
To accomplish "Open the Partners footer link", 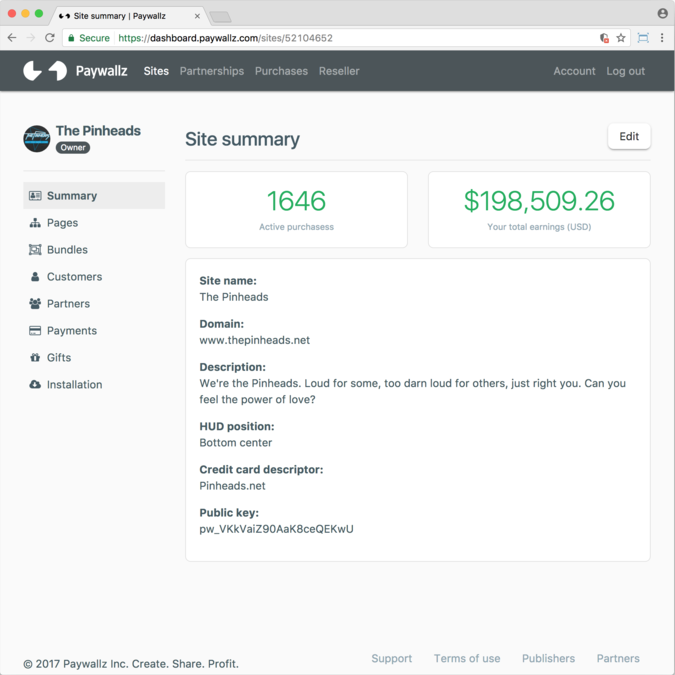I will [618, 659].
